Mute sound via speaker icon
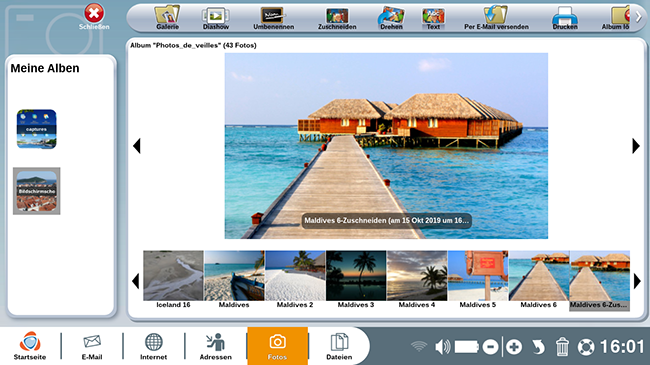The width and height of the screenshot is (650, 365). coord(442,346)
